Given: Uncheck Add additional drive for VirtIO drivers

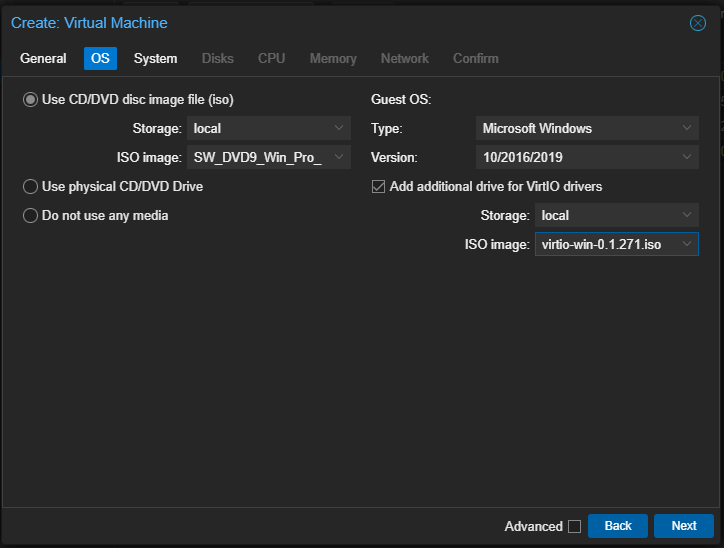Looking at the screenshot, I should pos(378,187).
